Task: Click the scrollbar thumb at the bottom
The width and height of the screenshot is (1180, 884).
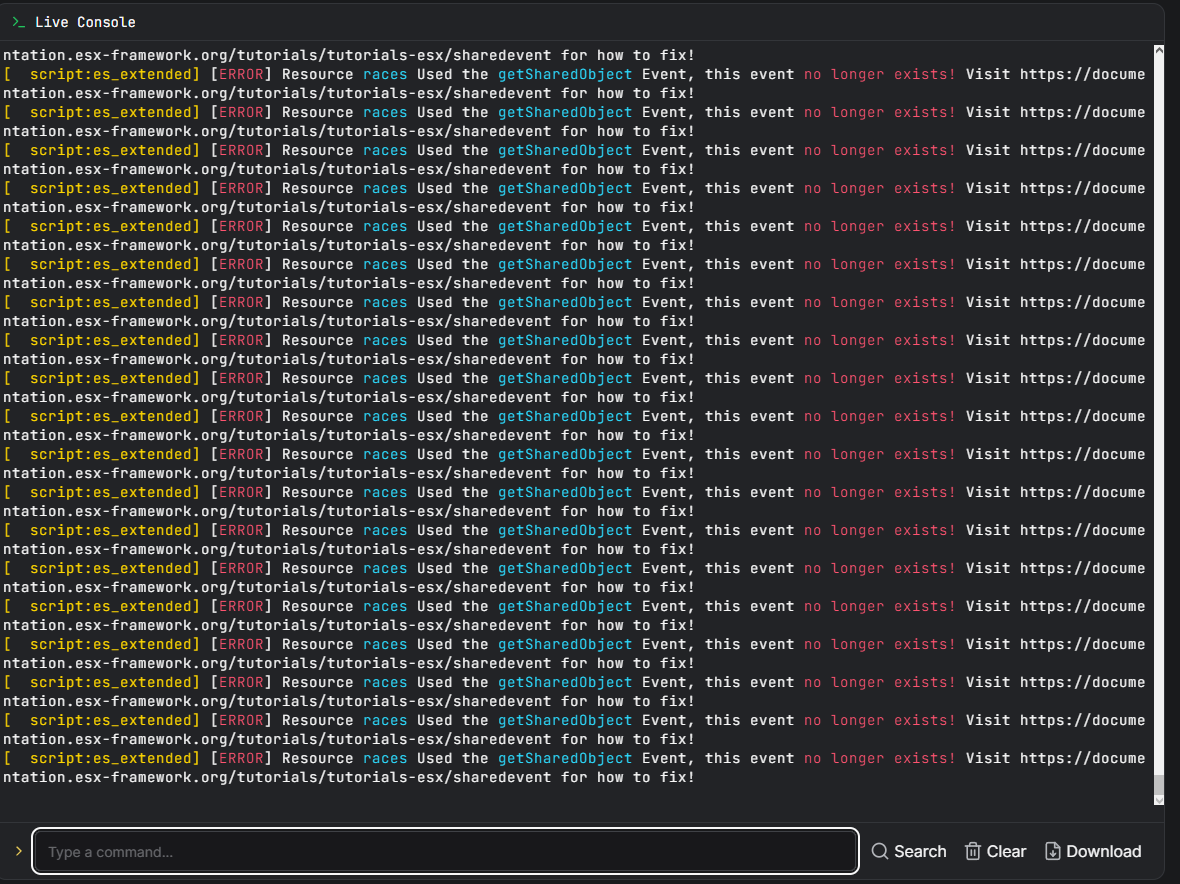Action: tap(1158, 784)
